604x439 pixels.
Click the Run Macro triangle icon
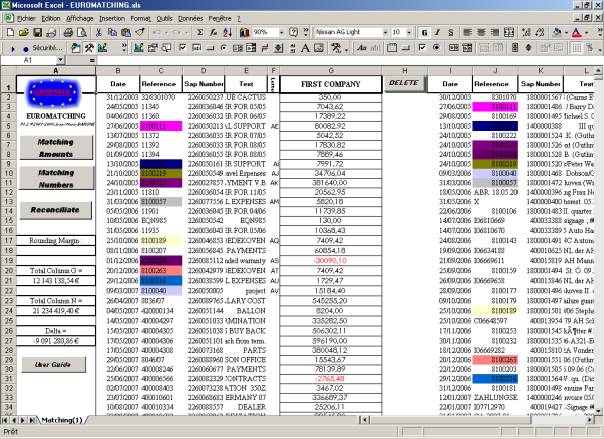[x=13, y=49]
